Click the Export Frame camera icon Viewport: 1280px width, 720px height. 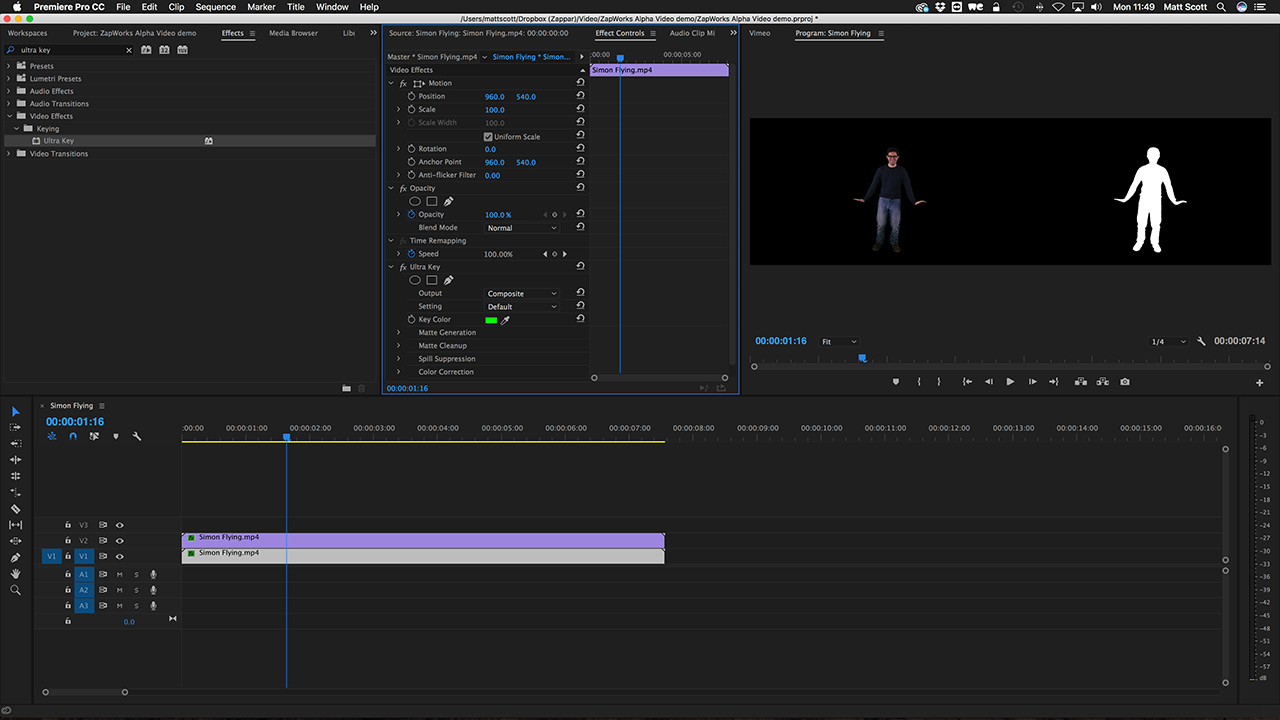tap(1125, 381)
